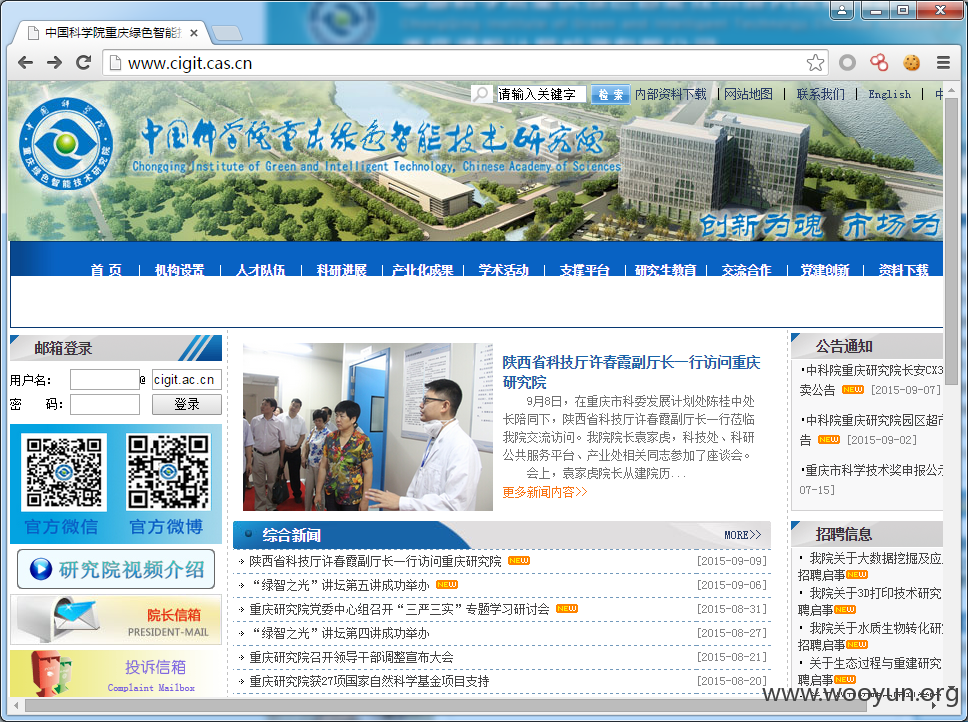Viewport: 968px width, 722px height.
Task: Go back to the previous page
Action: [x=25, y=62]
